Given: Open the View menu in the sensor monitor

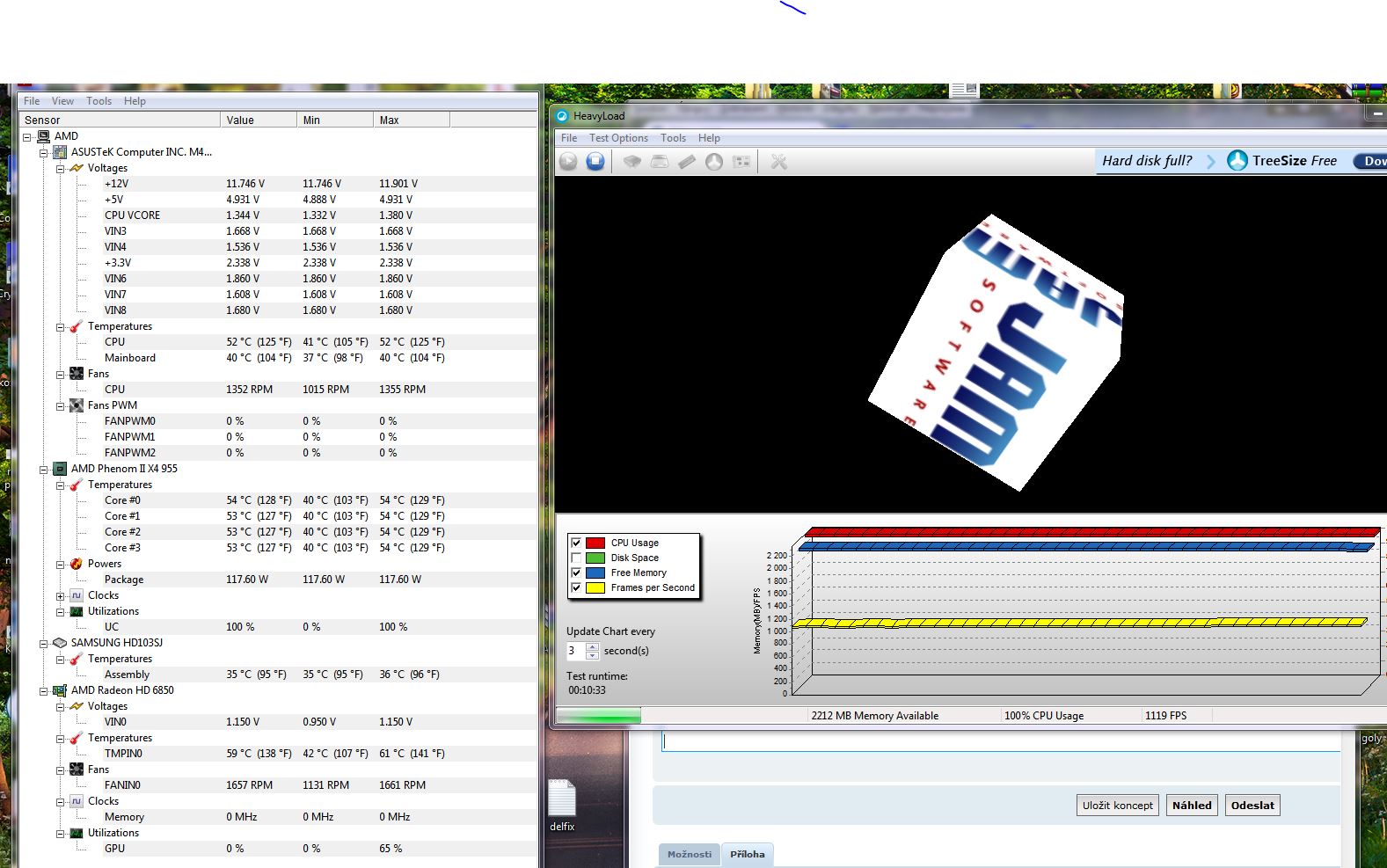Looking at the screenshot, I should 62,101.
